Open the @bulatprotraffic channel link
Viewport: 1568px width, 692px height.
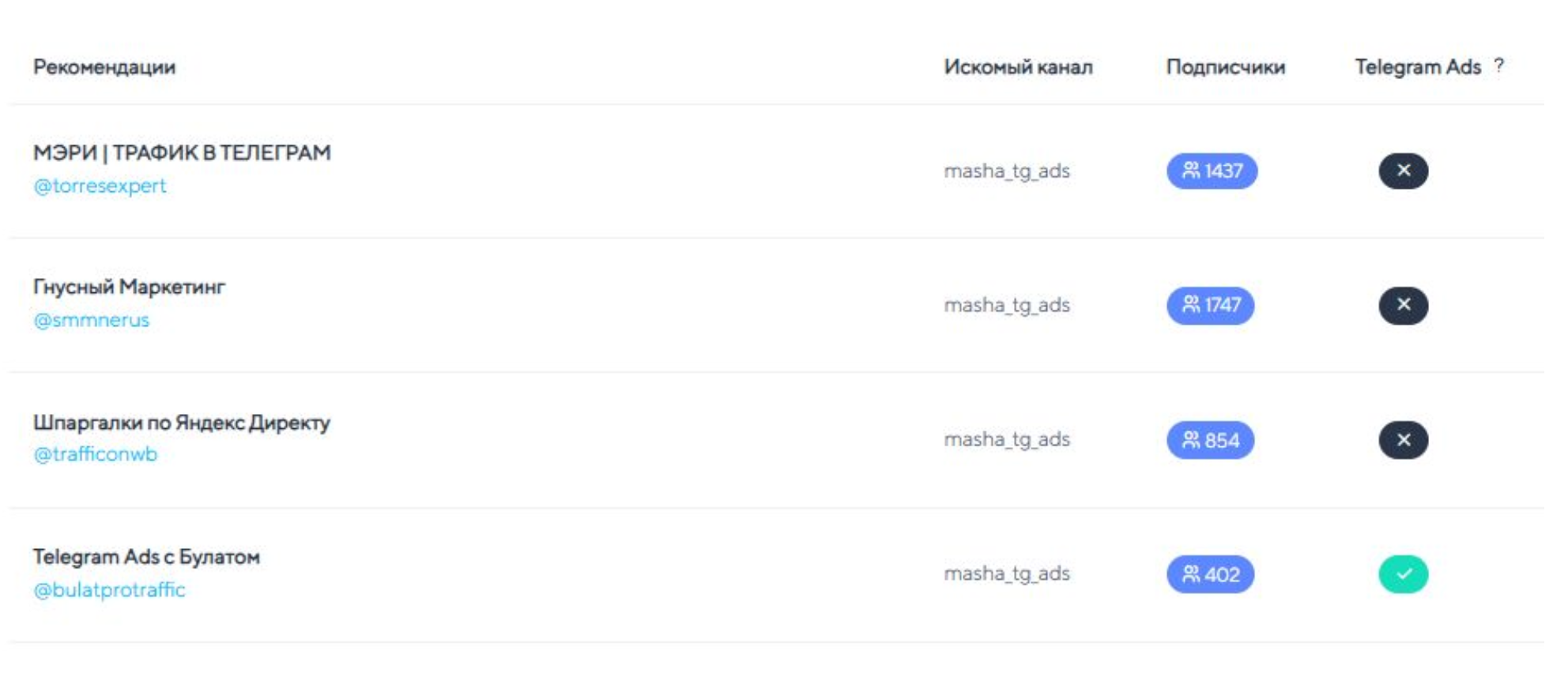109,589
